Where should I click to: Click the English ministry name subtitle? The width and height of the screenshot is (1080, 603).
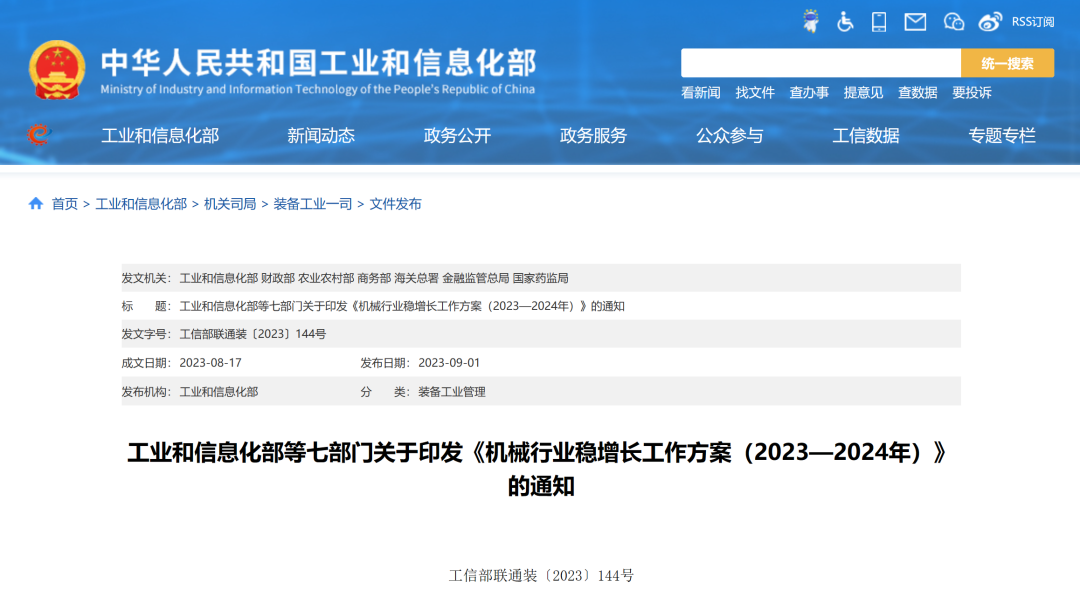318,89
